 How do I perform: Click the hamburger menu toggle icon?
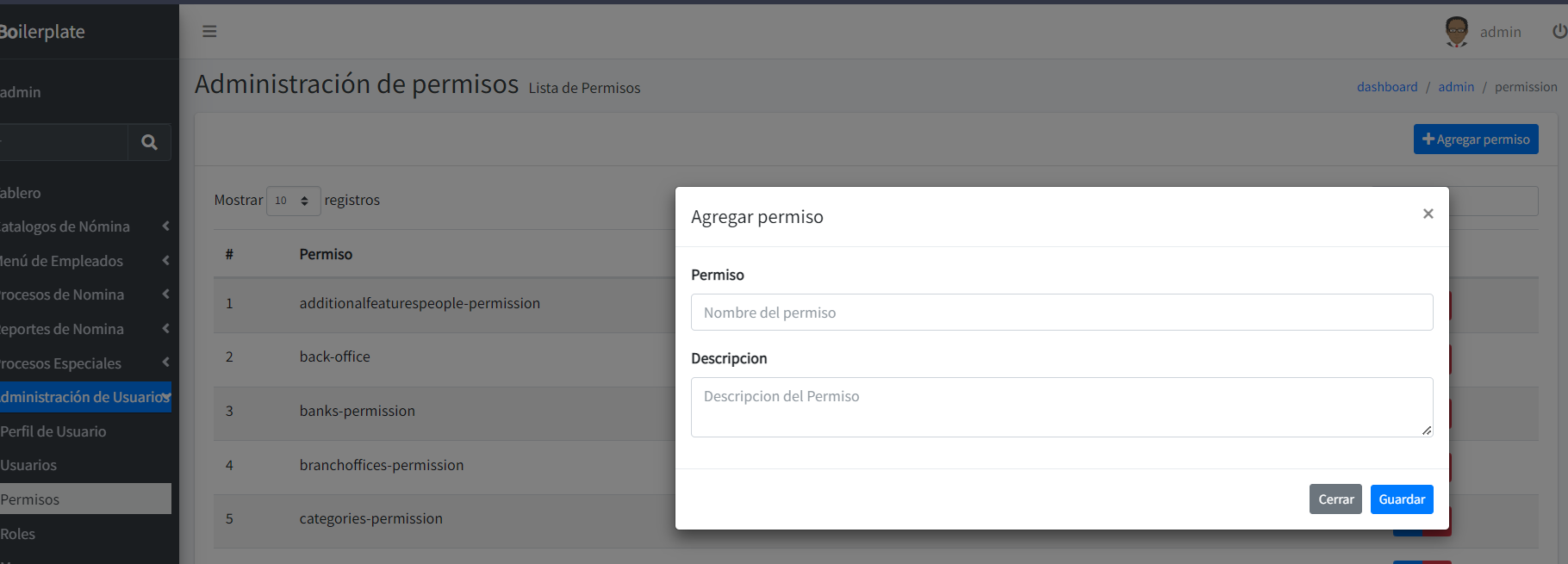click(x=209, y=32)
